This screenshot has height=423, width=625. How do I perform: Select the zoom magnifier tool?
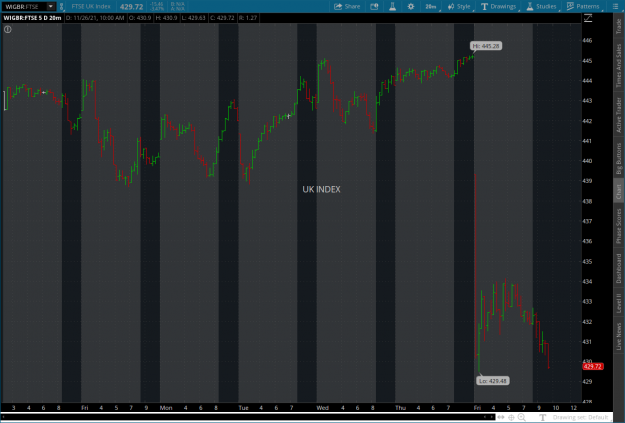[521, 417]
